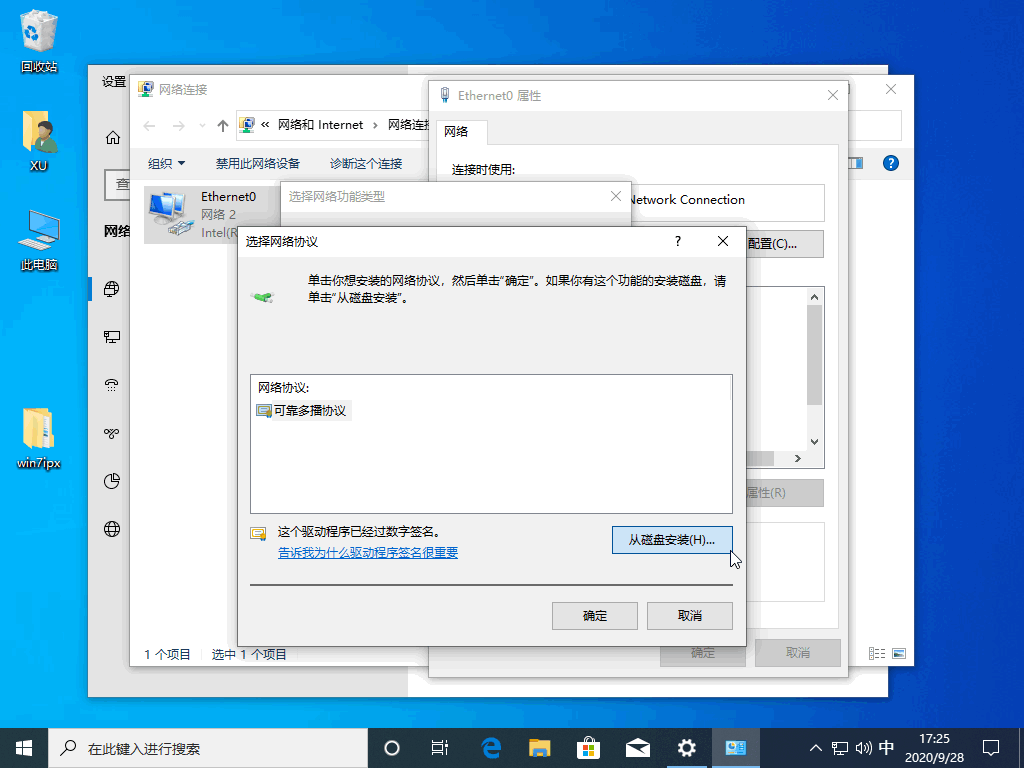Click right arrow of horizontal scrollbar
This screenshot has height=768, width=1024.
click(798, 458)
